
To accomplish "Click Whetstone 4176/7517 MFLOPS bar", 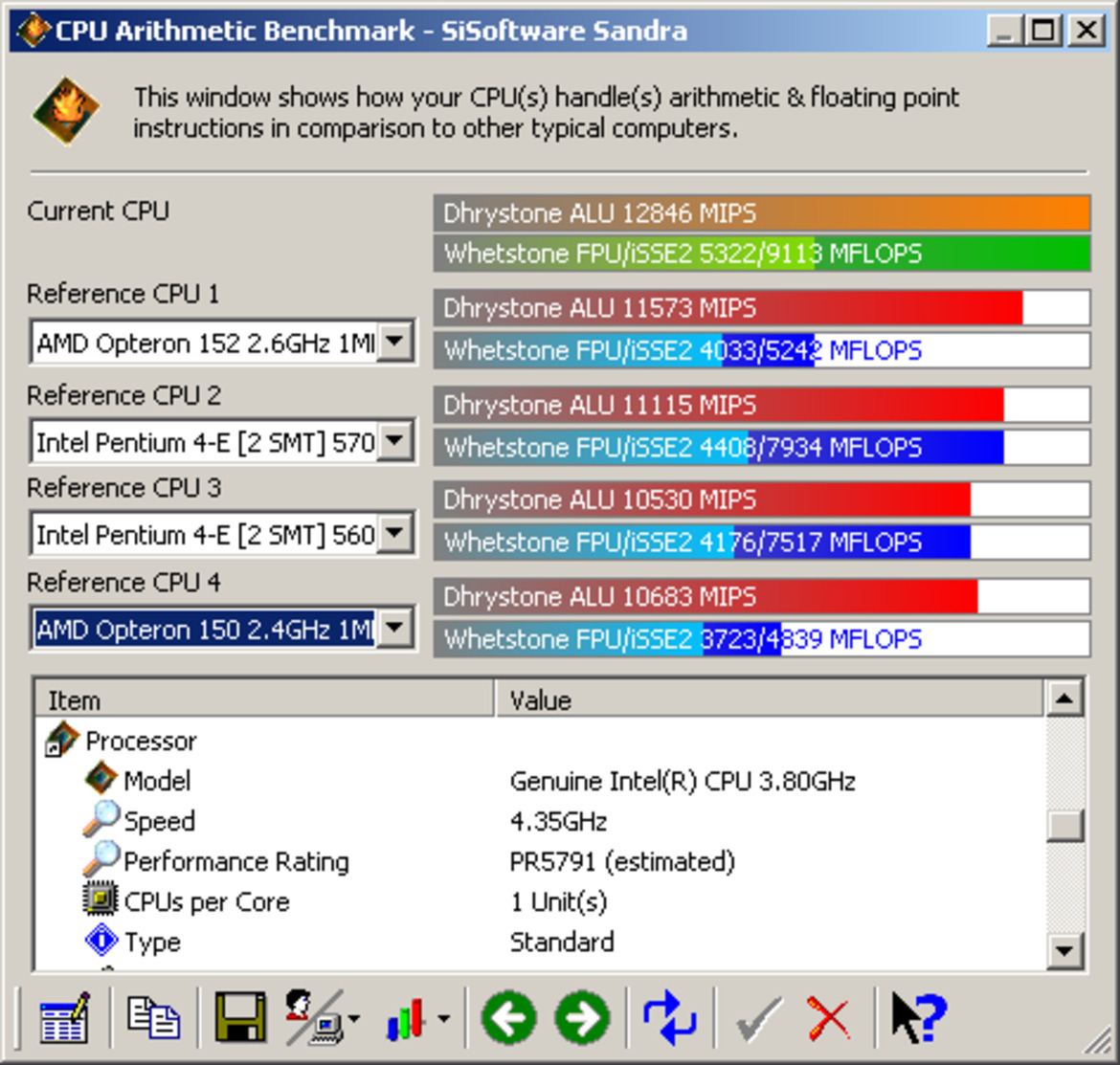I will click(761, 542).
